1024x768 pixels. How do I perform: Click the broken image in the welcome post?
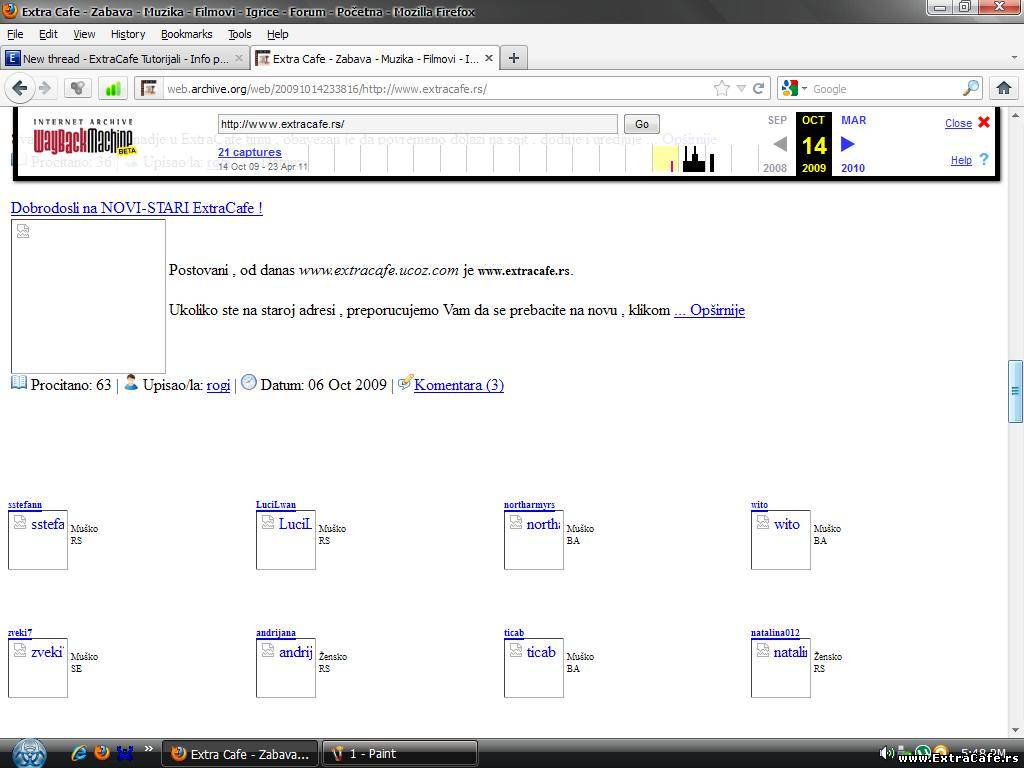[88, 296]
